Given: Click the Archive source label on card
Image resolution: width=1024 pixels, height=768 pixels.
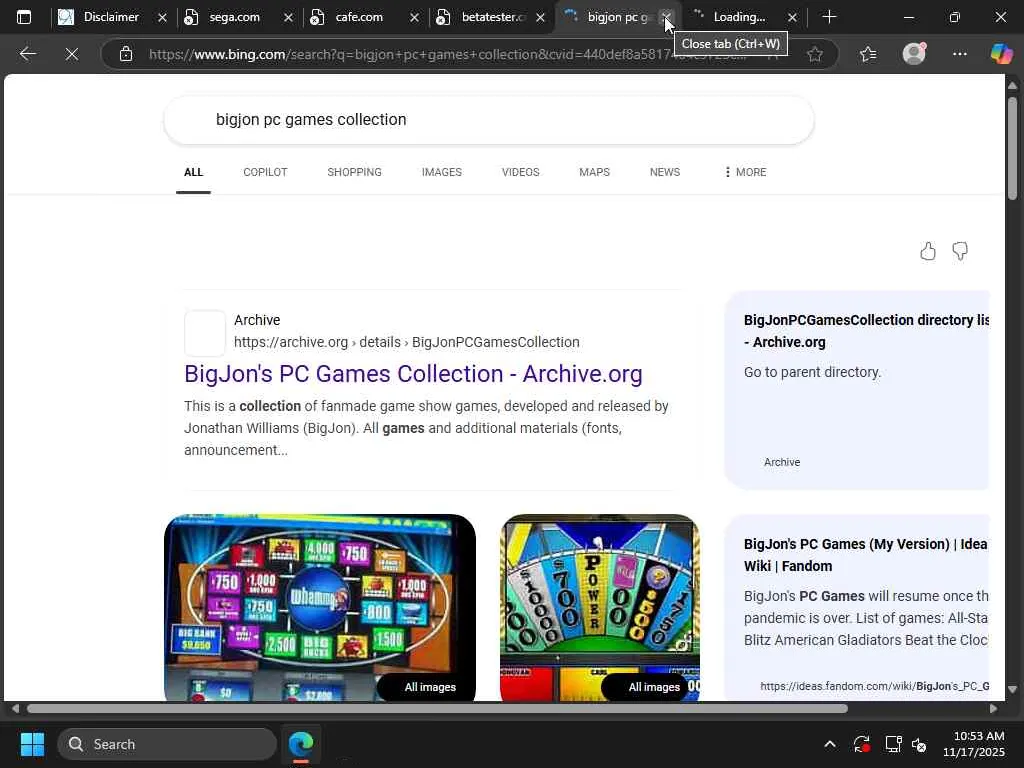Looking at the screenshot, I should click(x=782, y=462).
